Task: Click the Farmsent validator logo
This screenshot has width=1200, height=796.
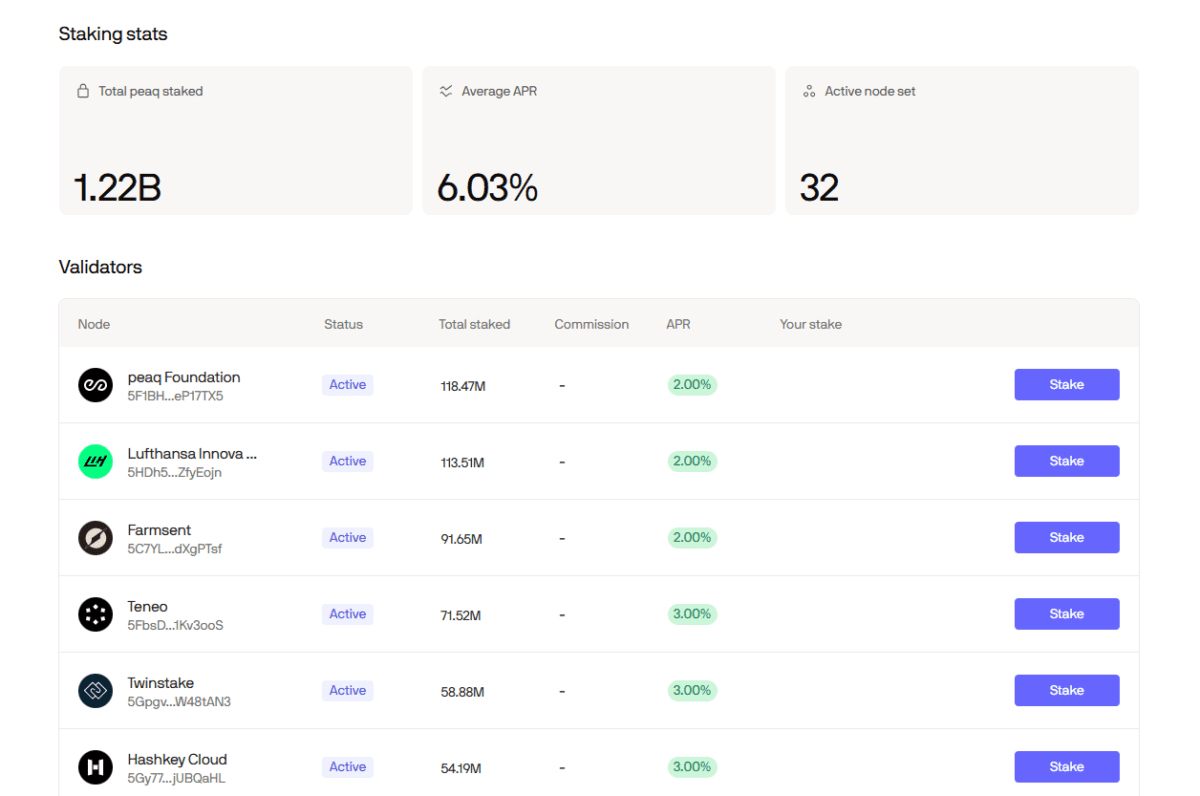Action: pos(95,538)
